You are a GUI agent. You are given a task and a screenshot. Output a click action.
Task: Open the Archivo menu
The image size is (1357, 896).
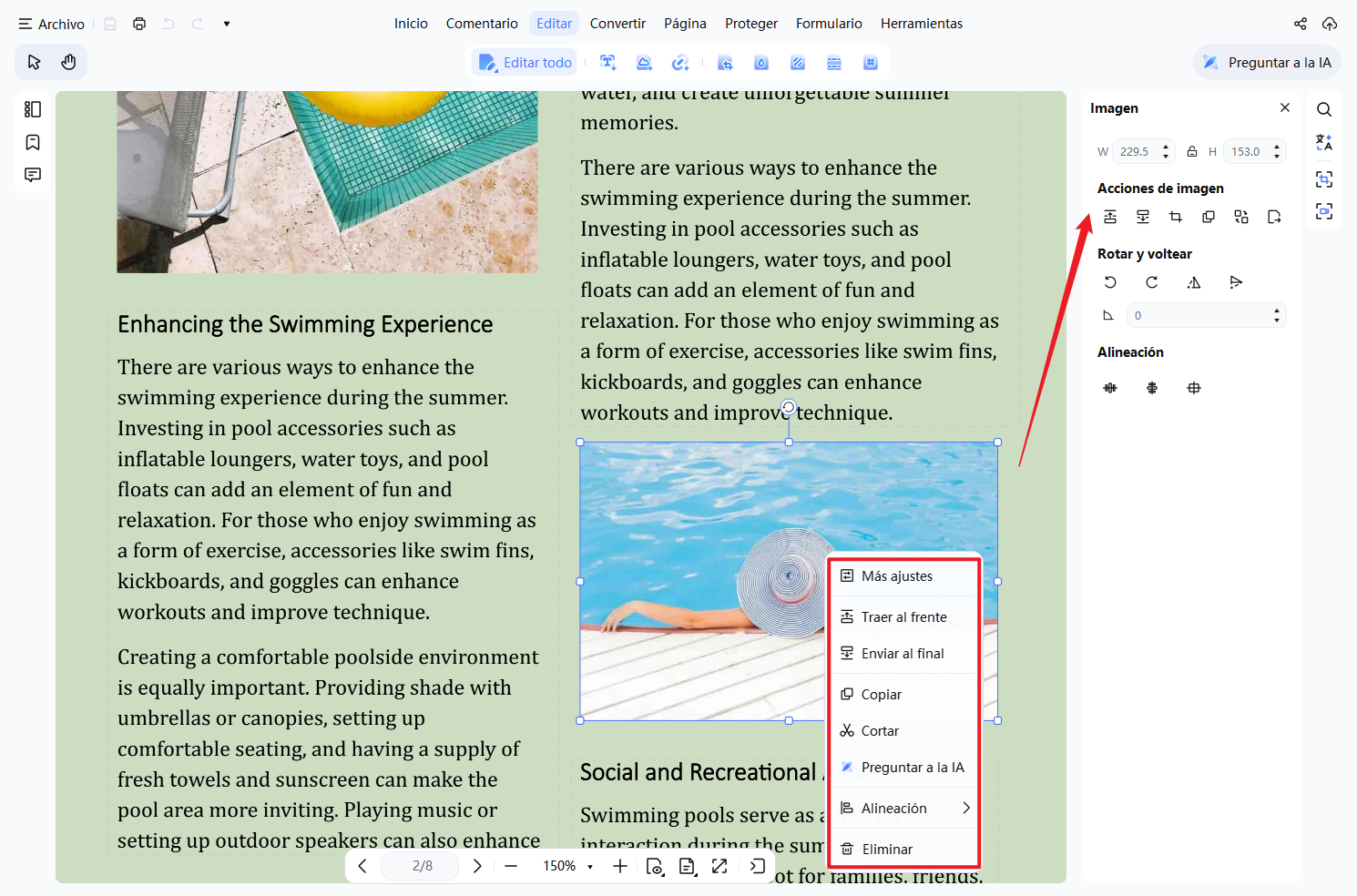[x=51, y=23]
